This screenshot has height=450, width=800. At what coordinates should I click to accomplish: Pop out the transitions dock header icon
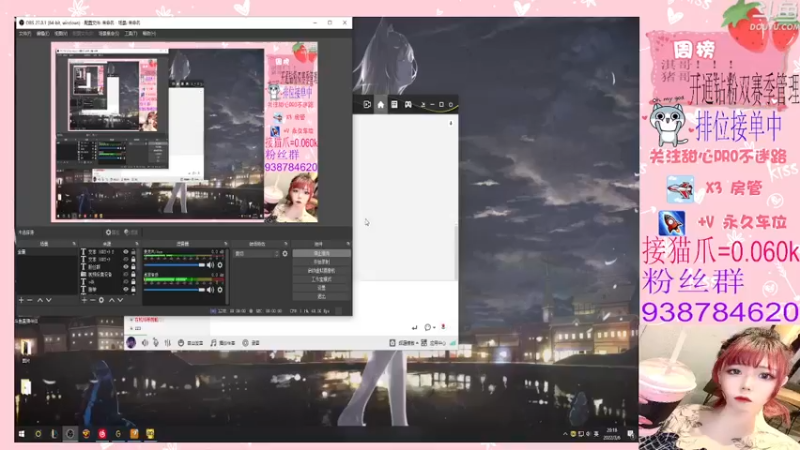click(286, 244)
